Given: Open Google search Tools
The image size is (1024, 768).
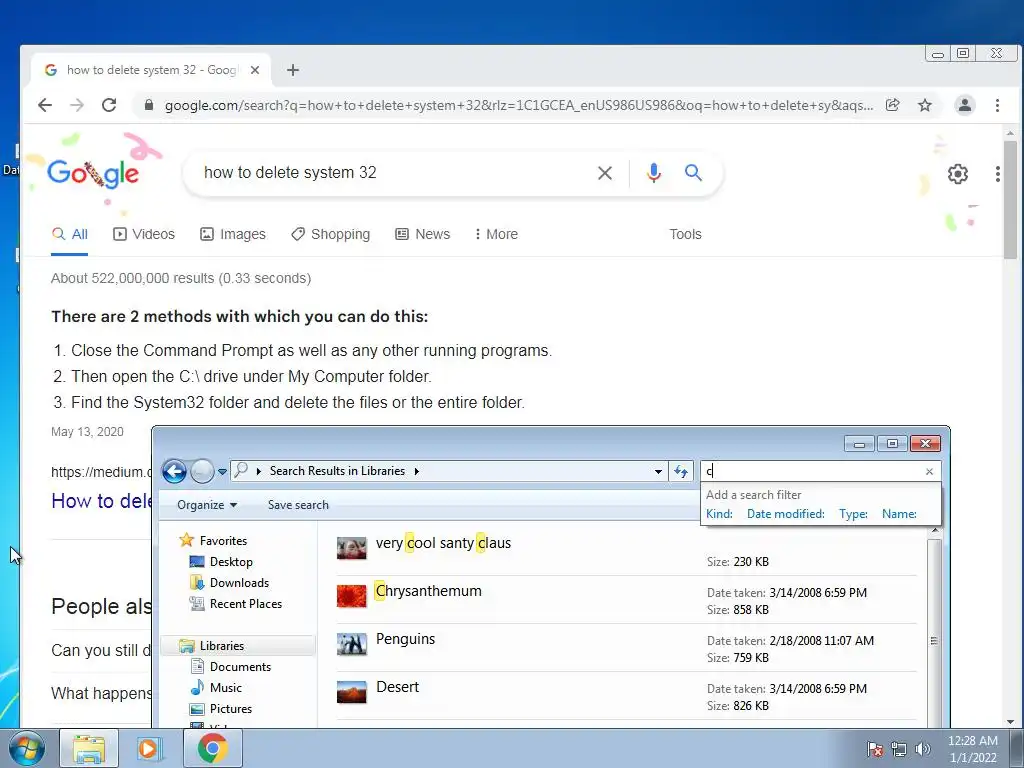Looking at the screenshot, I should [x=685, y=234].
